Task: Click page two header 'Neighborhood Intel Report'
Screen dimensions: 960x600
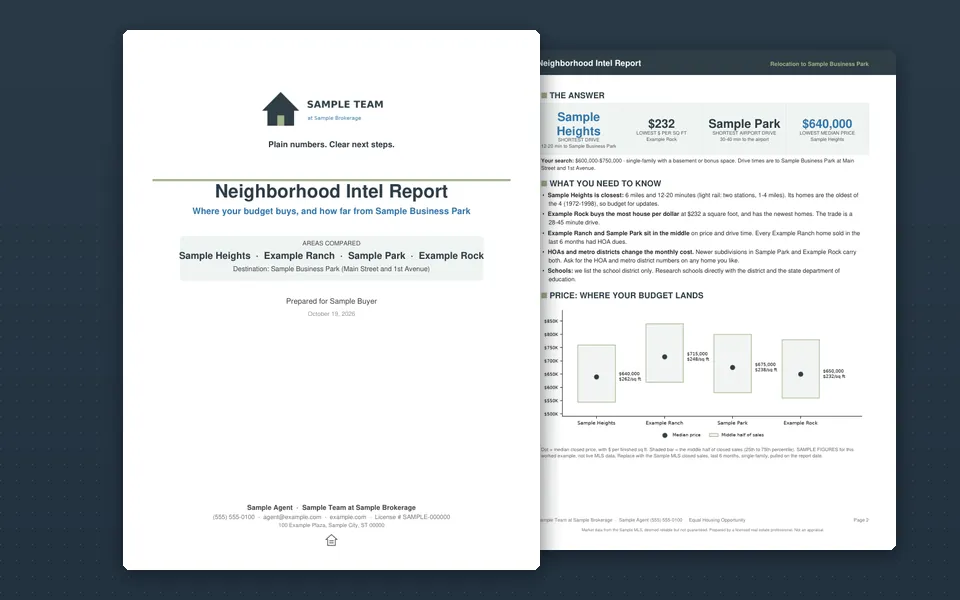Action: click(591, 63)
